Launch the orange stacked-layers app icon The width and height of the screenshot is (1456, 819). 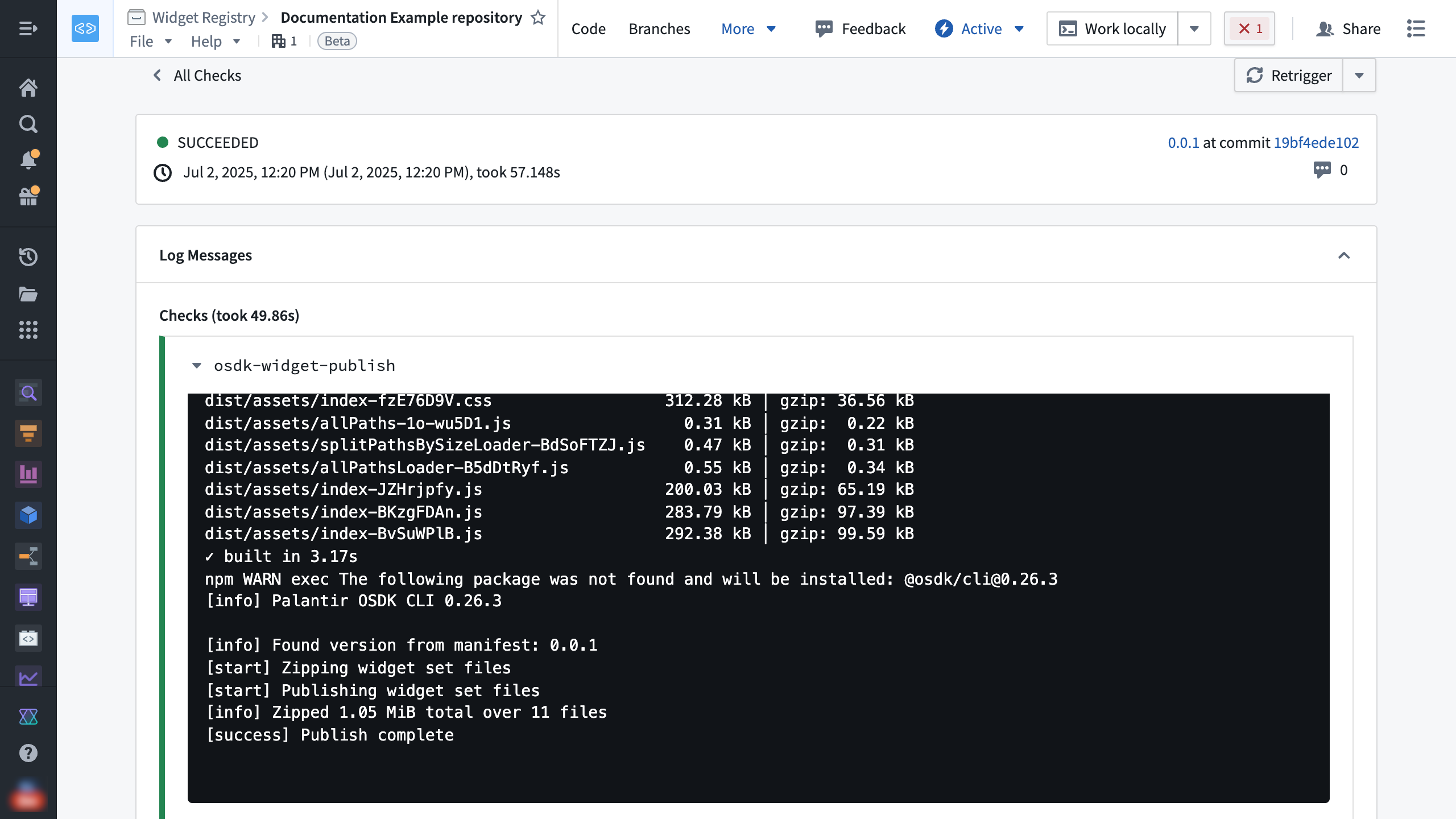[x=28, y=434]
